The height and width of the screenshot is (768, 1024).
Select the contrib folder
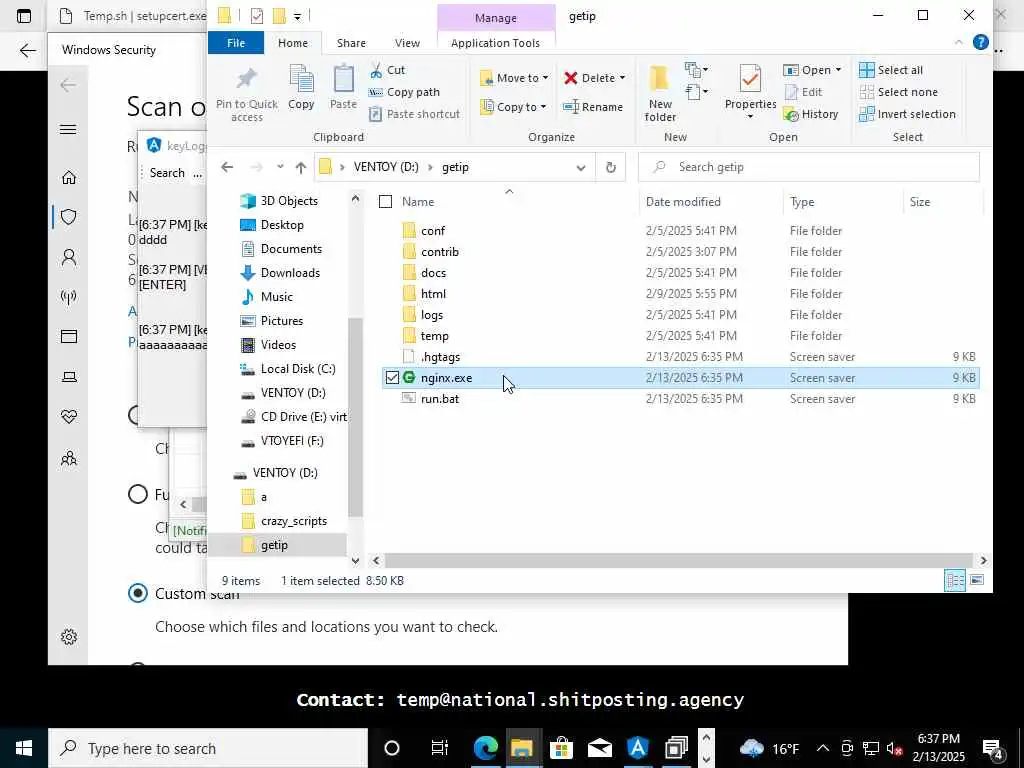[x=440, y=251]
